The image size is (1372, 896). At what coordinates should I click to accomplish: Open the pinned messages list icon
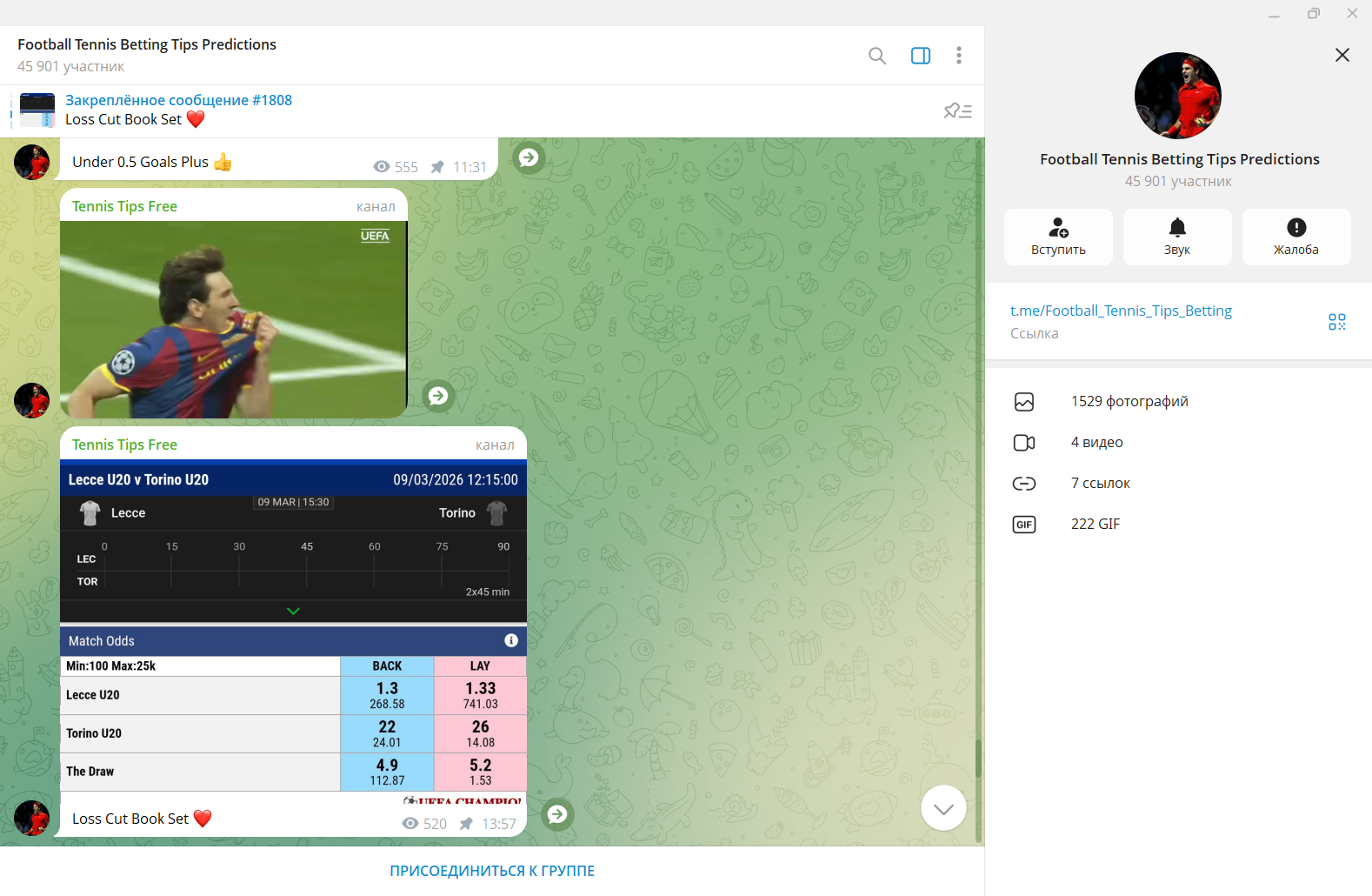coord(957,111)
